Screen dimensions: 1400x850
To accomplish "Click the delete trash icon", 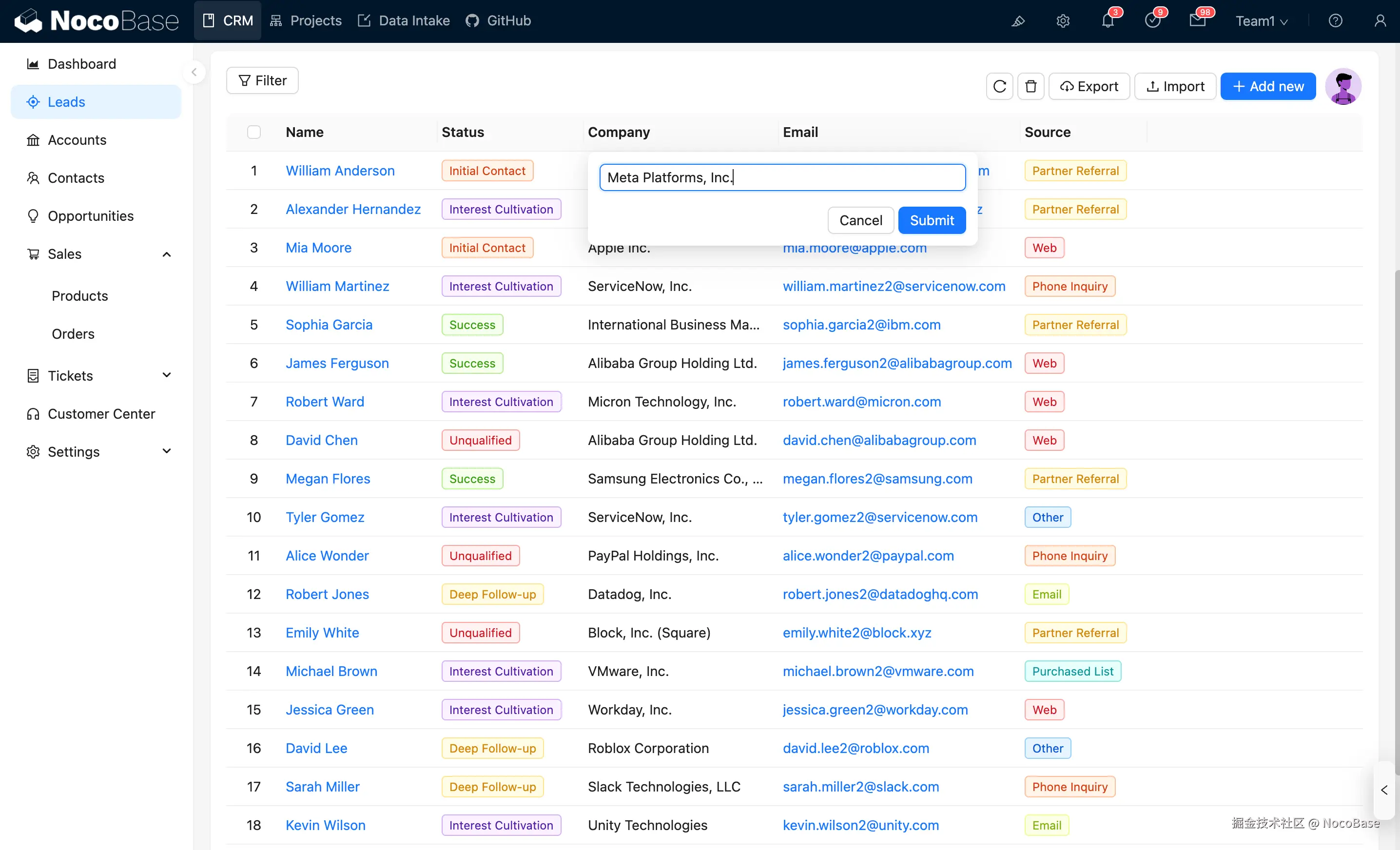I will [x=1031, y=86].
